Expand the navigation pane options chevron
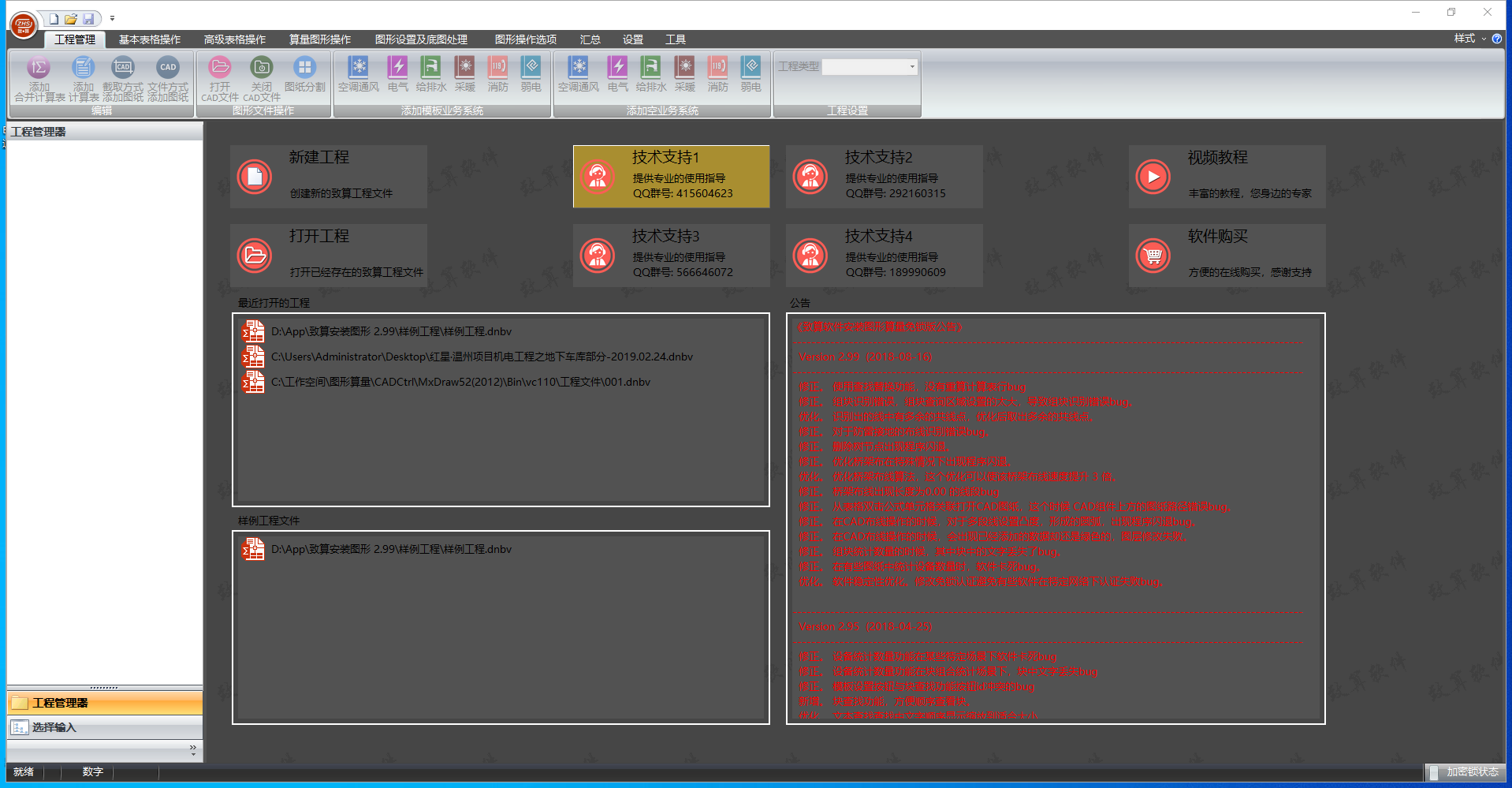Image resolution: width=1512 pixels, height=788 pixels. click(x=193, y=750)
